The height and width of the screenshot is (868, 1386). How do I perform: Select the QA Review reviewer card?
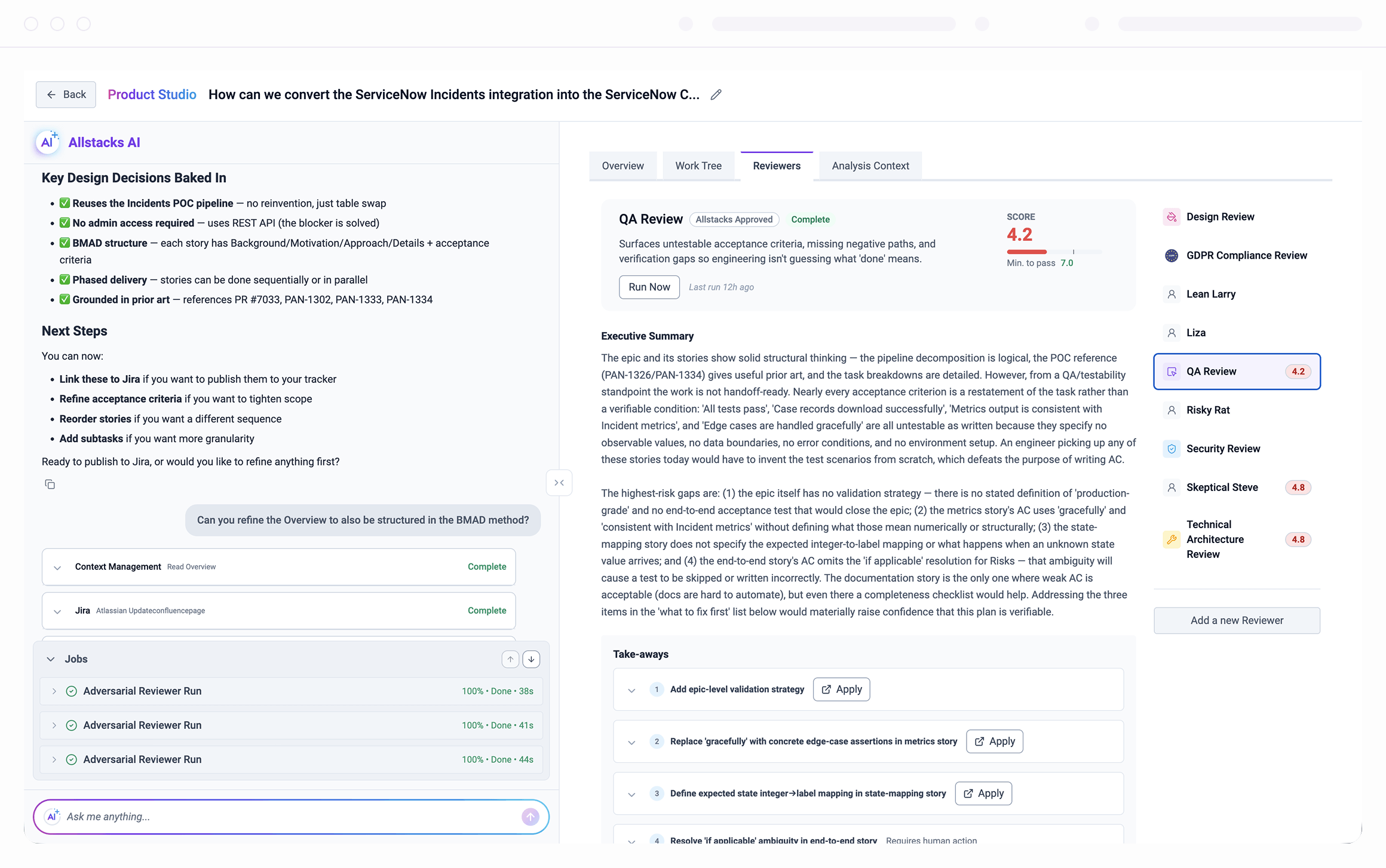point(1237,372)
